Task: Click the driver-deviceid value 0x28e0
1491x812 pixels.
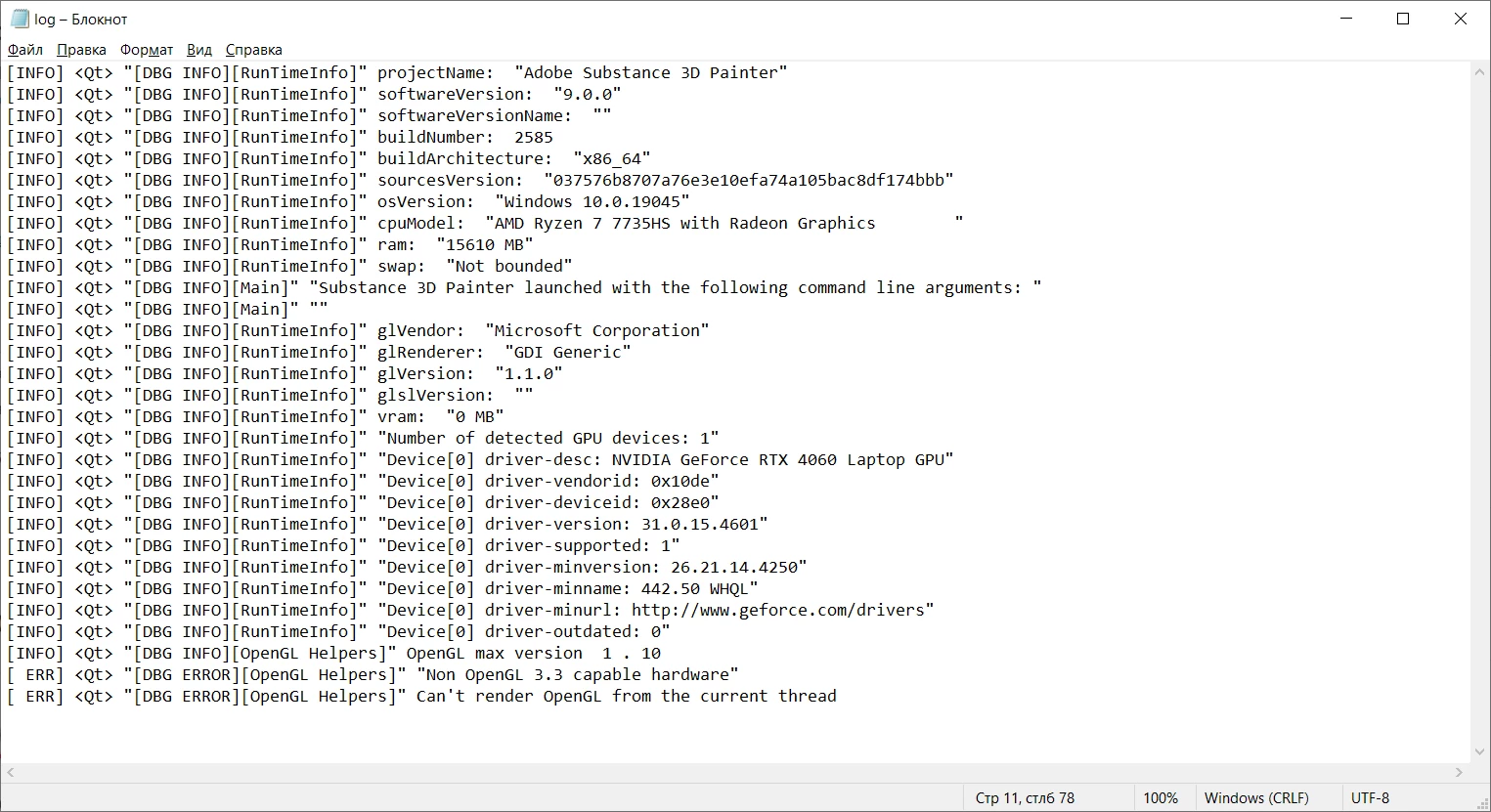Action: 680,502
